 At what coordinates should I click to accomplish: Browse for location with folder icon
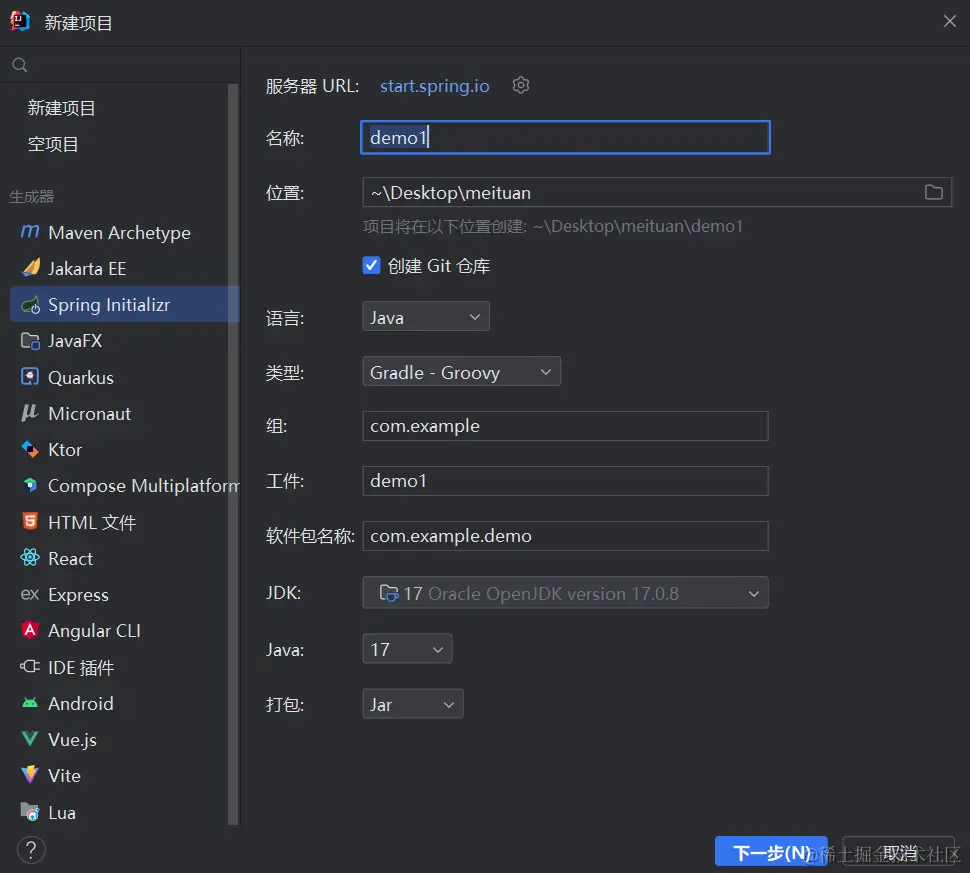click(x=934, y=192)
